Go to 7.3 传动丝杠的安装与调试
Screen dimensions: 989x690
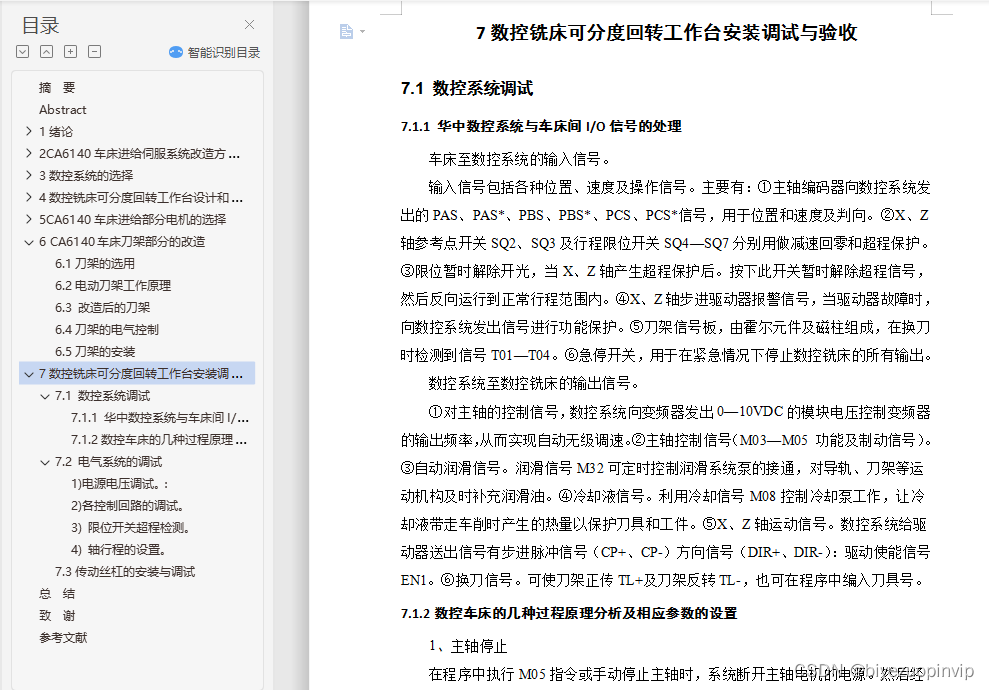click(125, 572)
